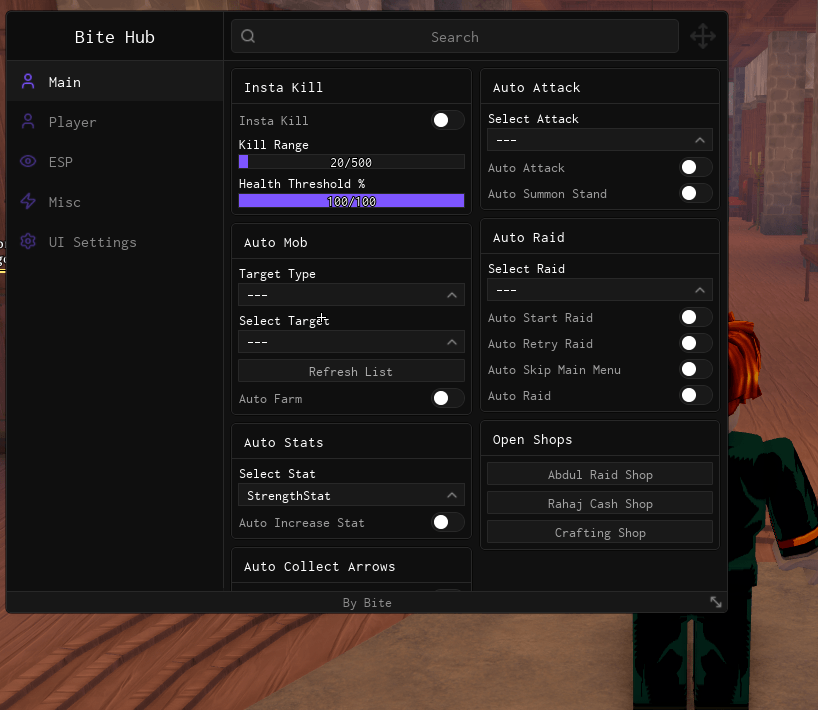
Task: Turn on the Auto Attack toggle
Action: 696,167
